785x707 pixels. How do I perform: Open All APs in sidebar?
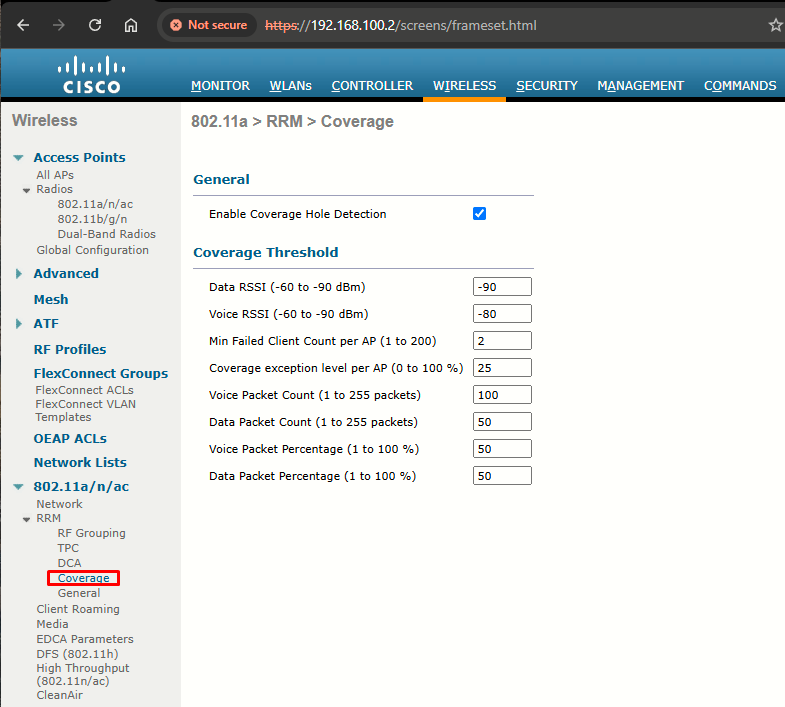(55, 175)
